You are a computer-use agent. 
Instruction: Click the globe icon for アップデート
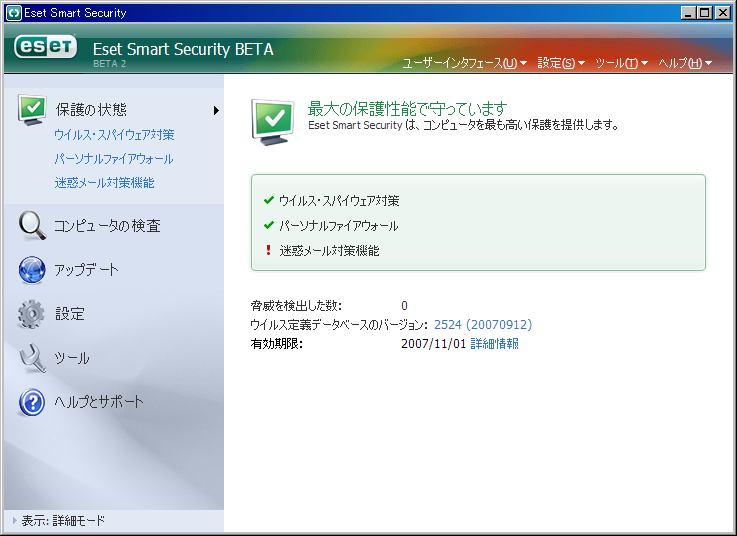32,270
